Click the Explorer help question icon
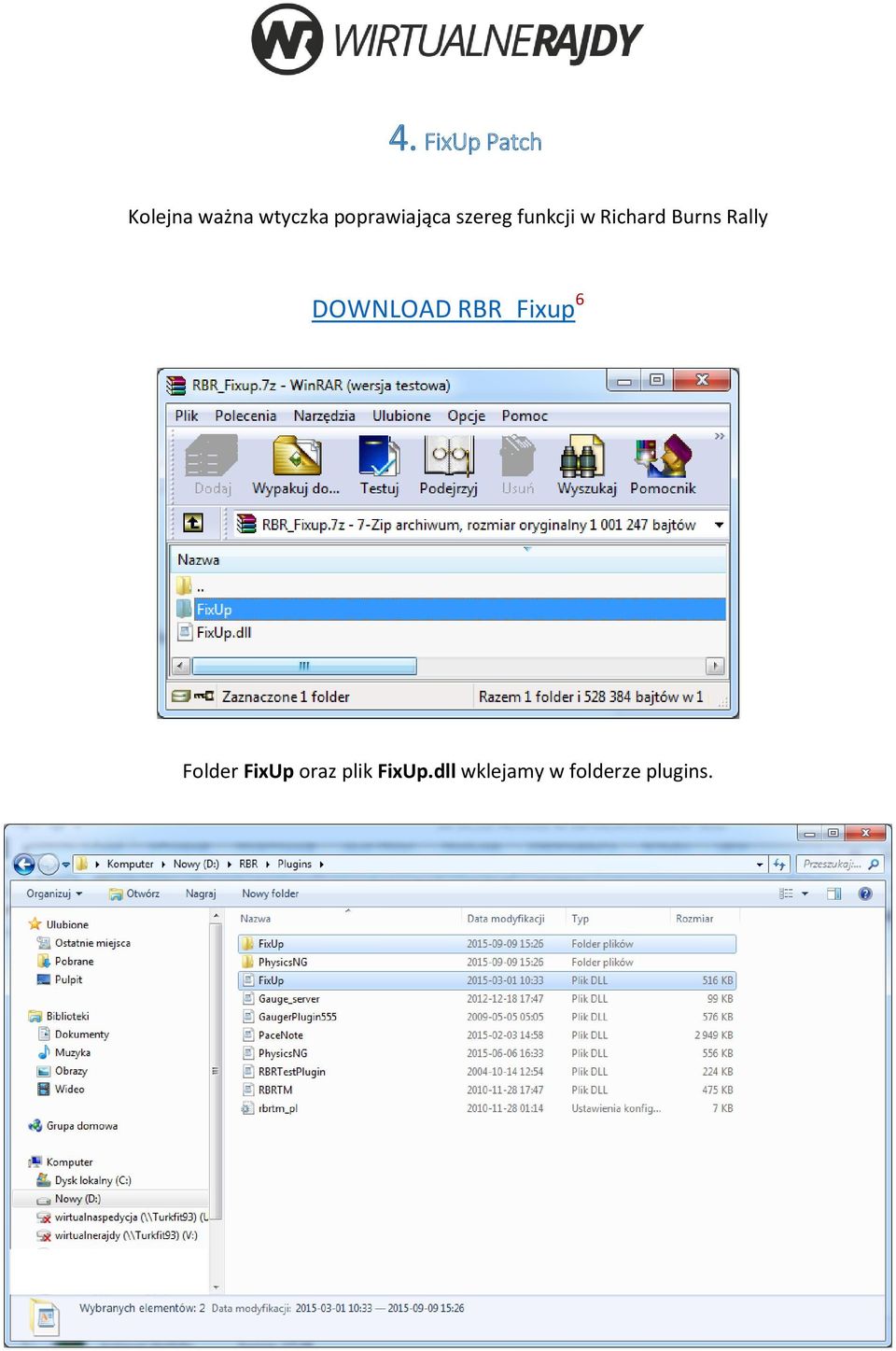This screenshot has width=896, height=1351. (x=865, y=894)
